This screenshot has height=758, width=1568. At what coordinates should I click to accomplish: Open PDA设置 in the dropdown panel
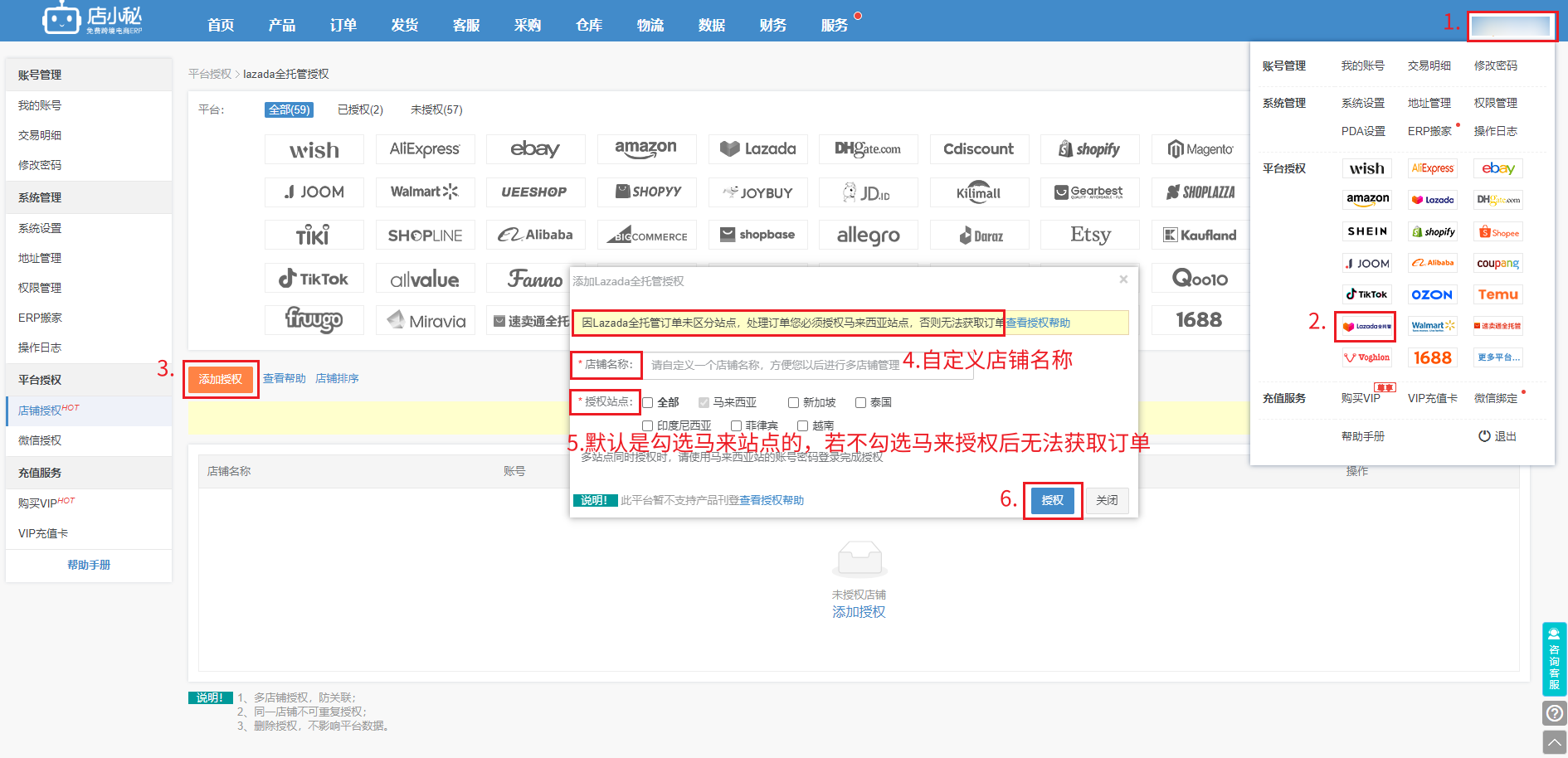(1363, 131)
